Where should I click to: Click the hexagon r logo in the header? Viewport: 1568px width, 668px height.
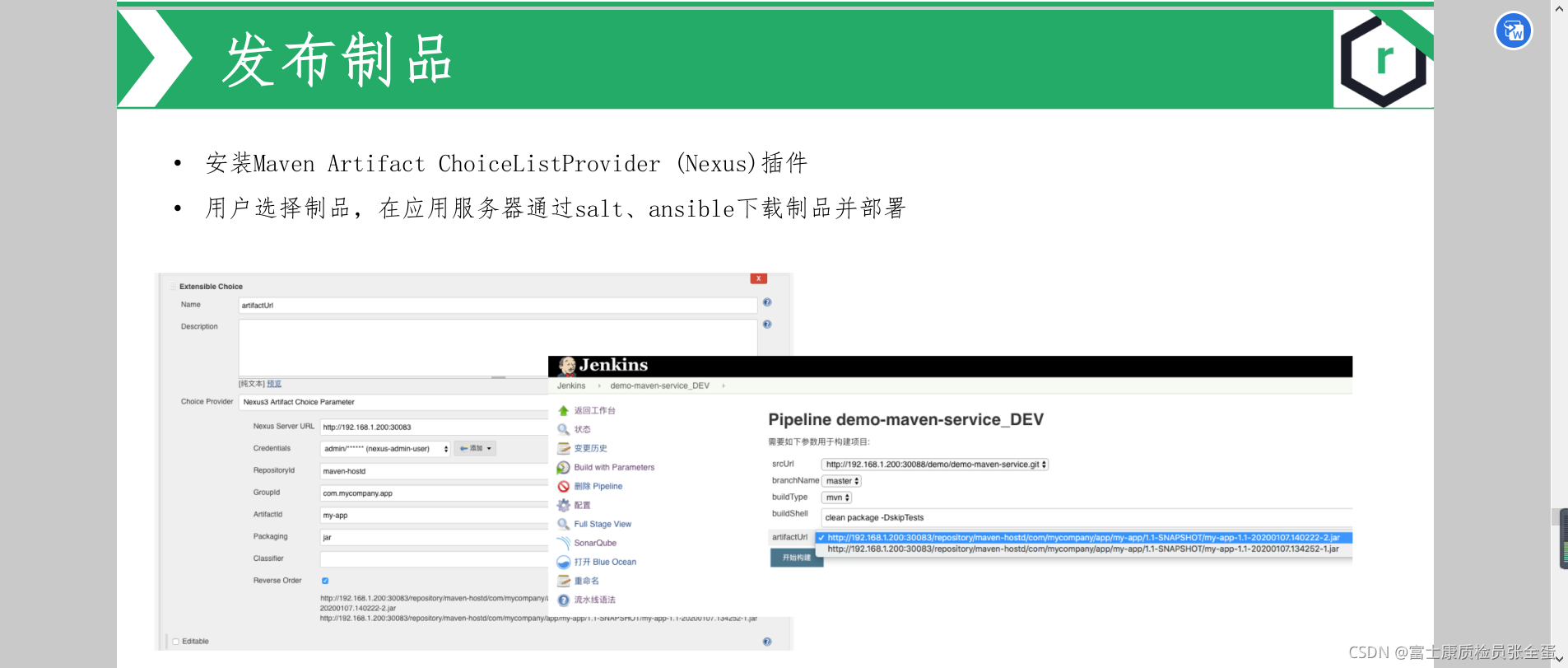point(1384,59)
